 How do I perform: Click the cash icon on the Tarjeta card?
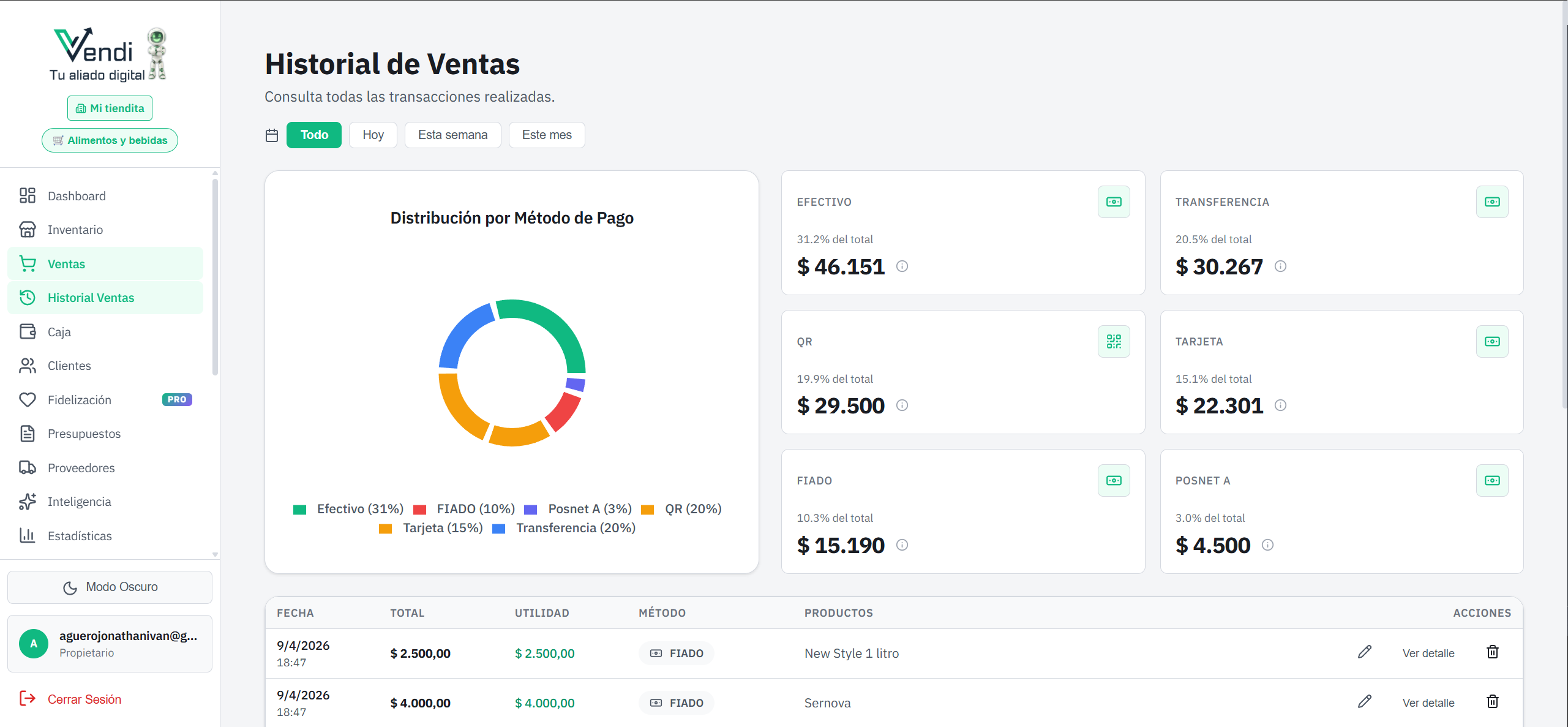click(1493, 341)
